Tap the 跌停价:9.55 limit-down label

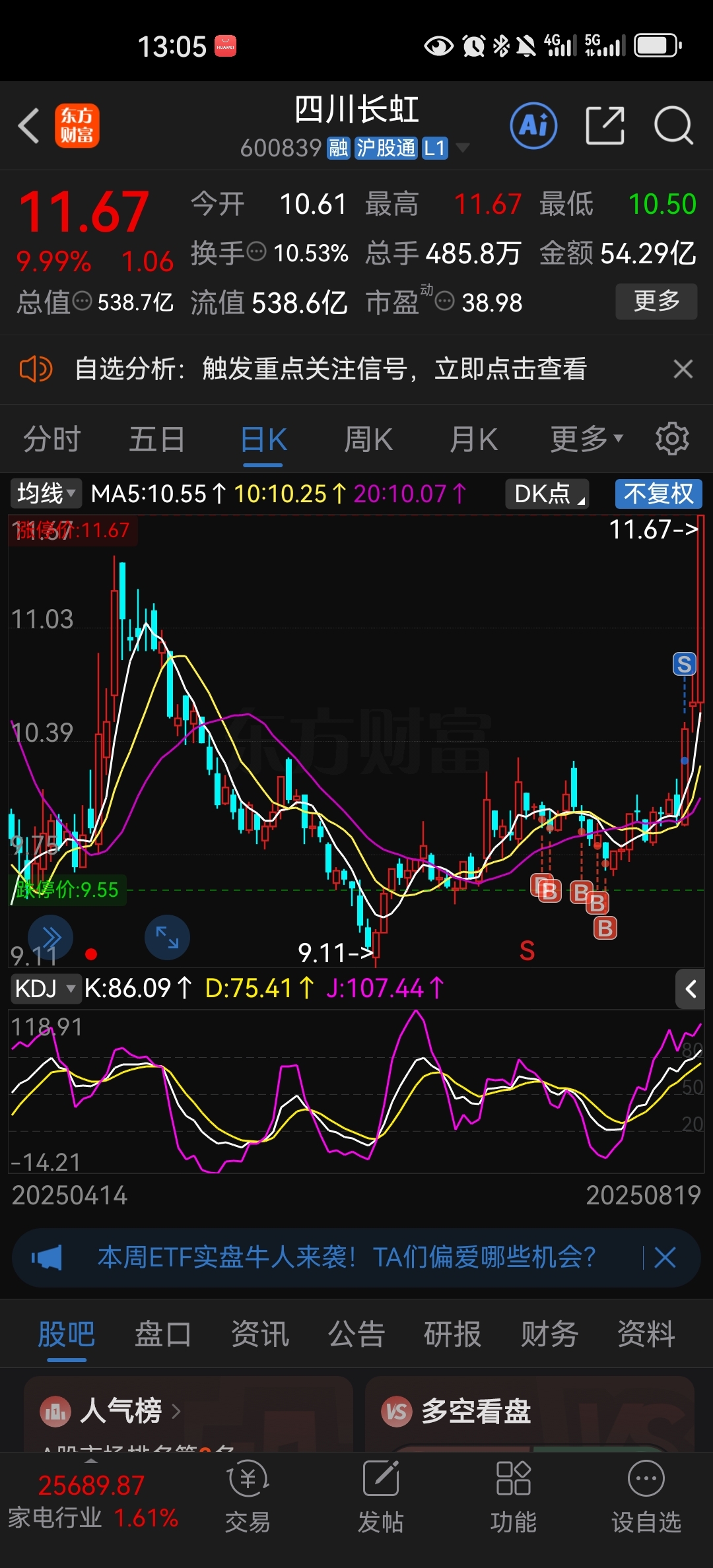point(67,890)
